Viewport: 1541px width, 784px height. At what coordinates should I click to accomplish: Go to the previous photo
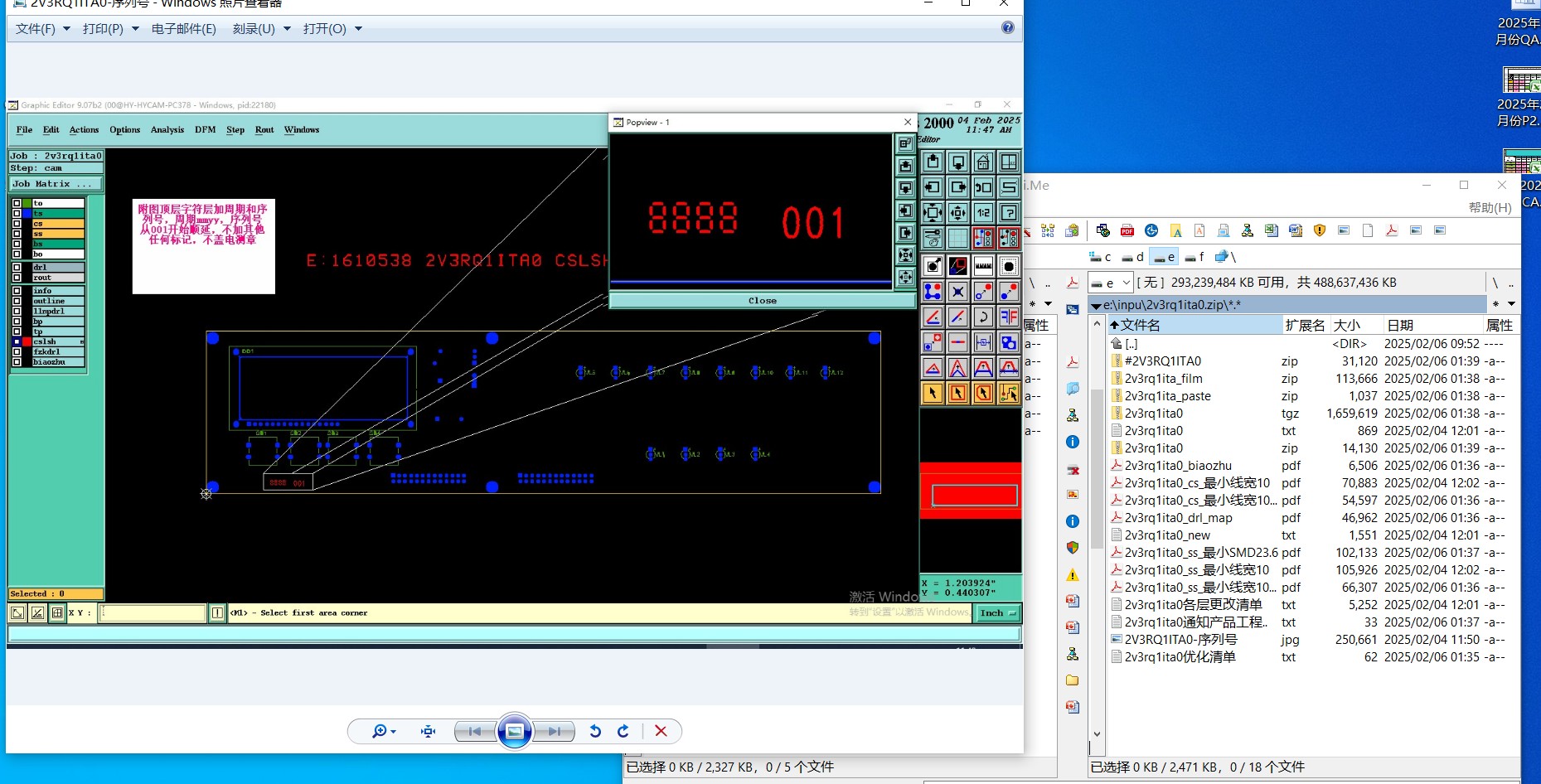click(x=475, y=731)
